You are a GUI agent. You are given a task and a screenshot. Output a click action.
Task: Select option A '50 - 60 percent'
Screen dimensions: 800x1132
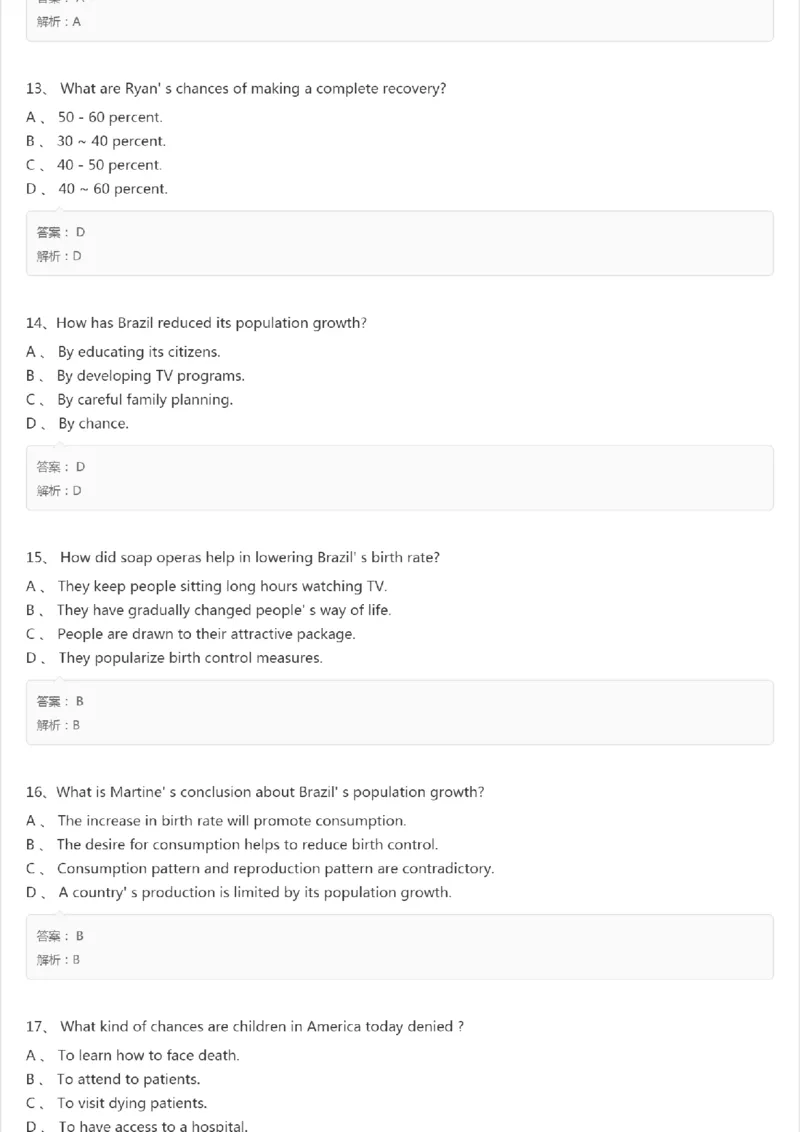[109, 117]
